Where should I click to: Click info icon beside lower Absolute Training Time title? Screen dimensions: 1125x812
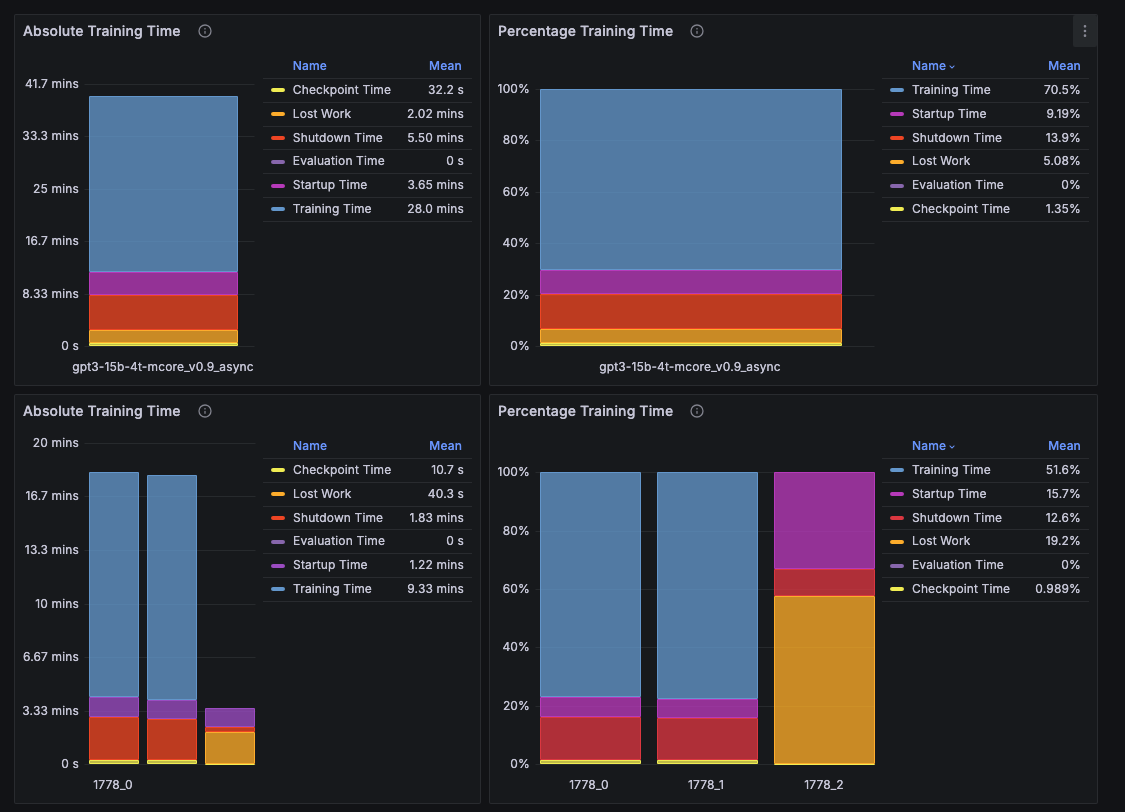tap(205, 411)
